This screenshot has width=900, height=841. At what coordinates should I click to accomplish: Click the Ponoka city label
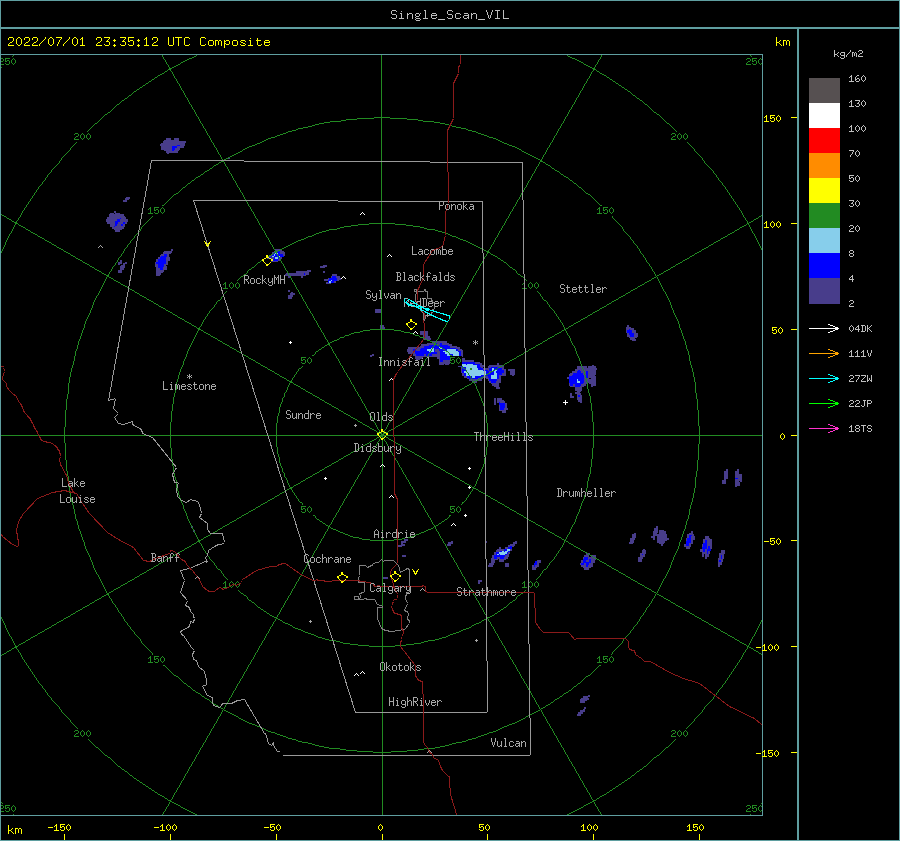[x=456, y=206]
